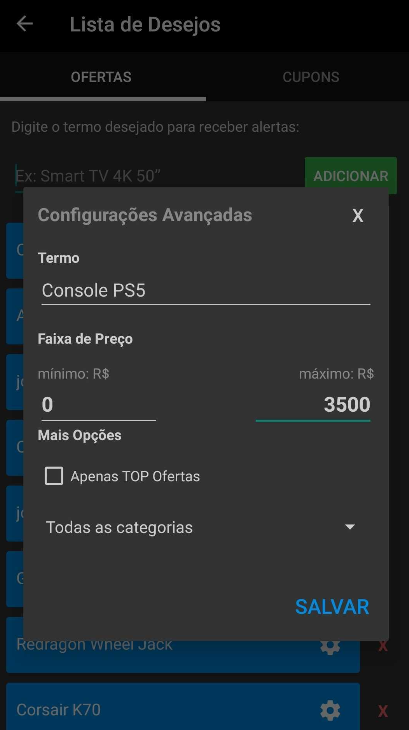Focus the máximo price field 3500
The width and height of the screenshot is (409, 730).
[x=313, y=405]
